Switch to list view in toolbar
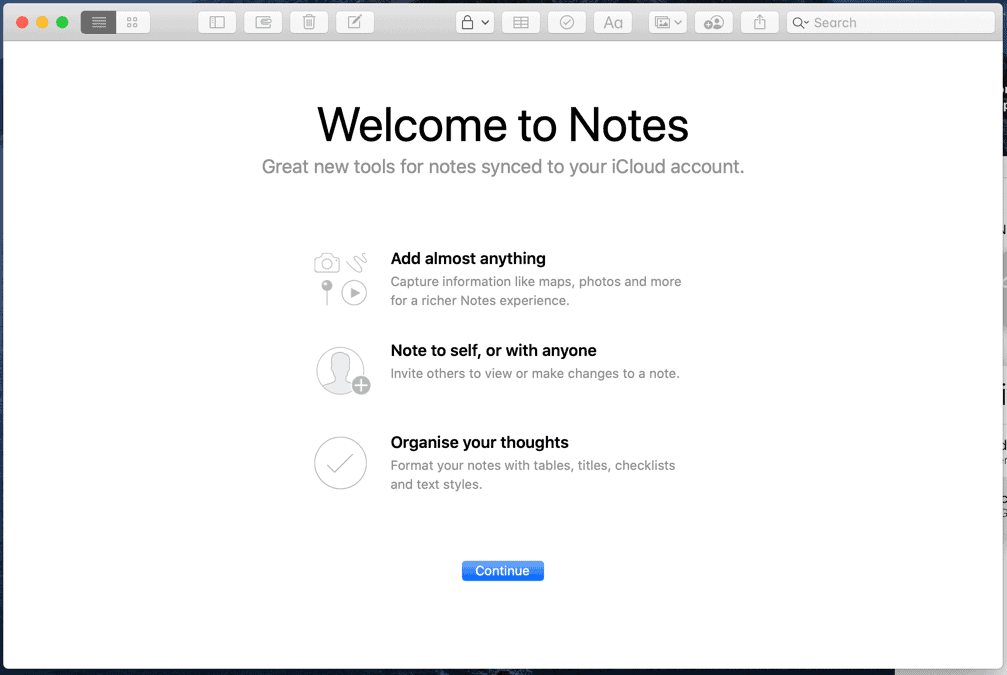The width and height of the screenshot is (1007, 675). pos(98,22)
